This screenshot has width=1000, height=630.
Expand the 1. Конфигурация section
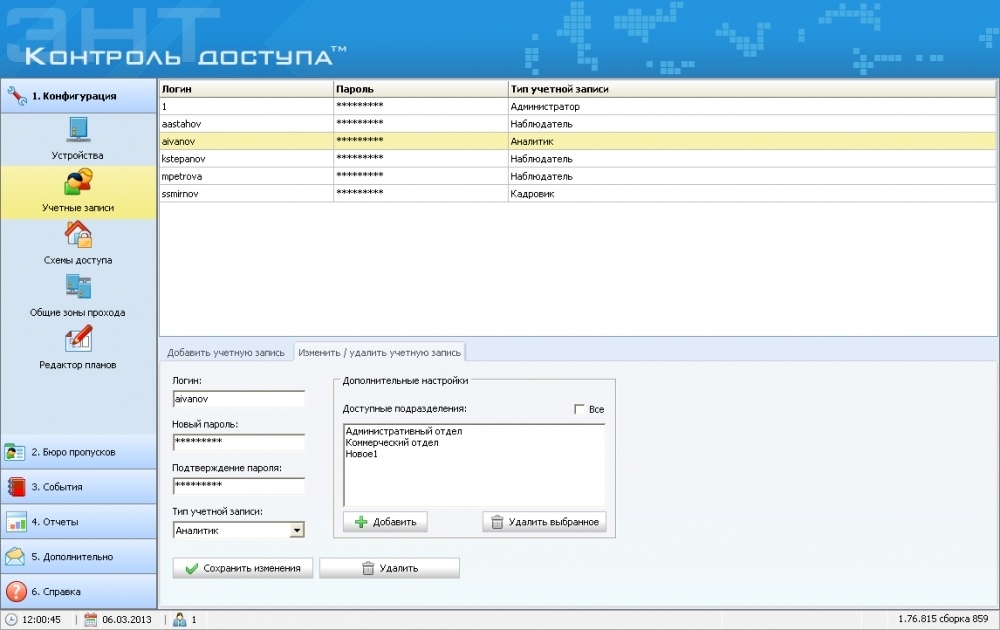click(78, 96)
